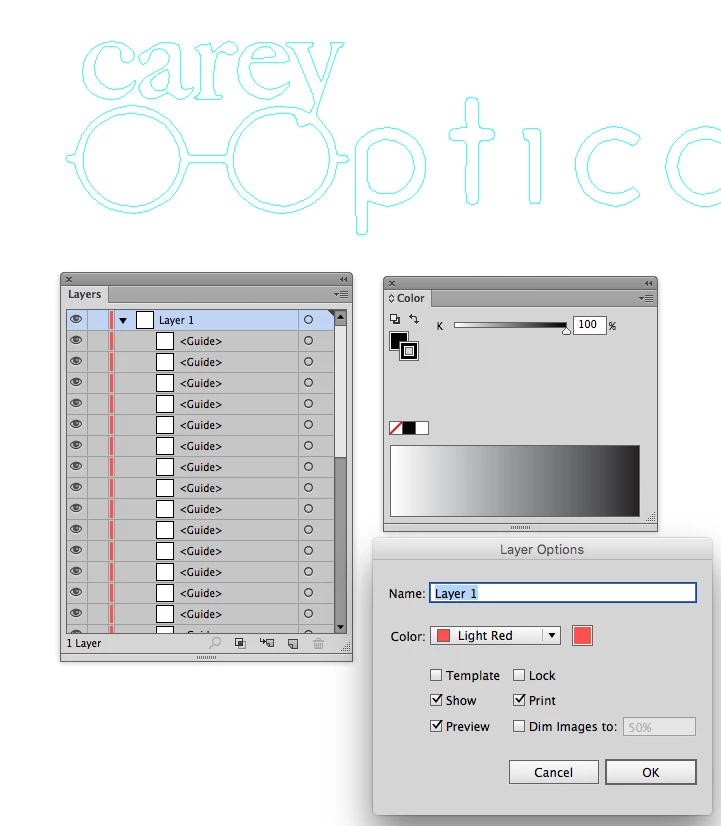
Task: Click Delete Selection trash icon
Action: pyautogui.click(x=318, y=643)
